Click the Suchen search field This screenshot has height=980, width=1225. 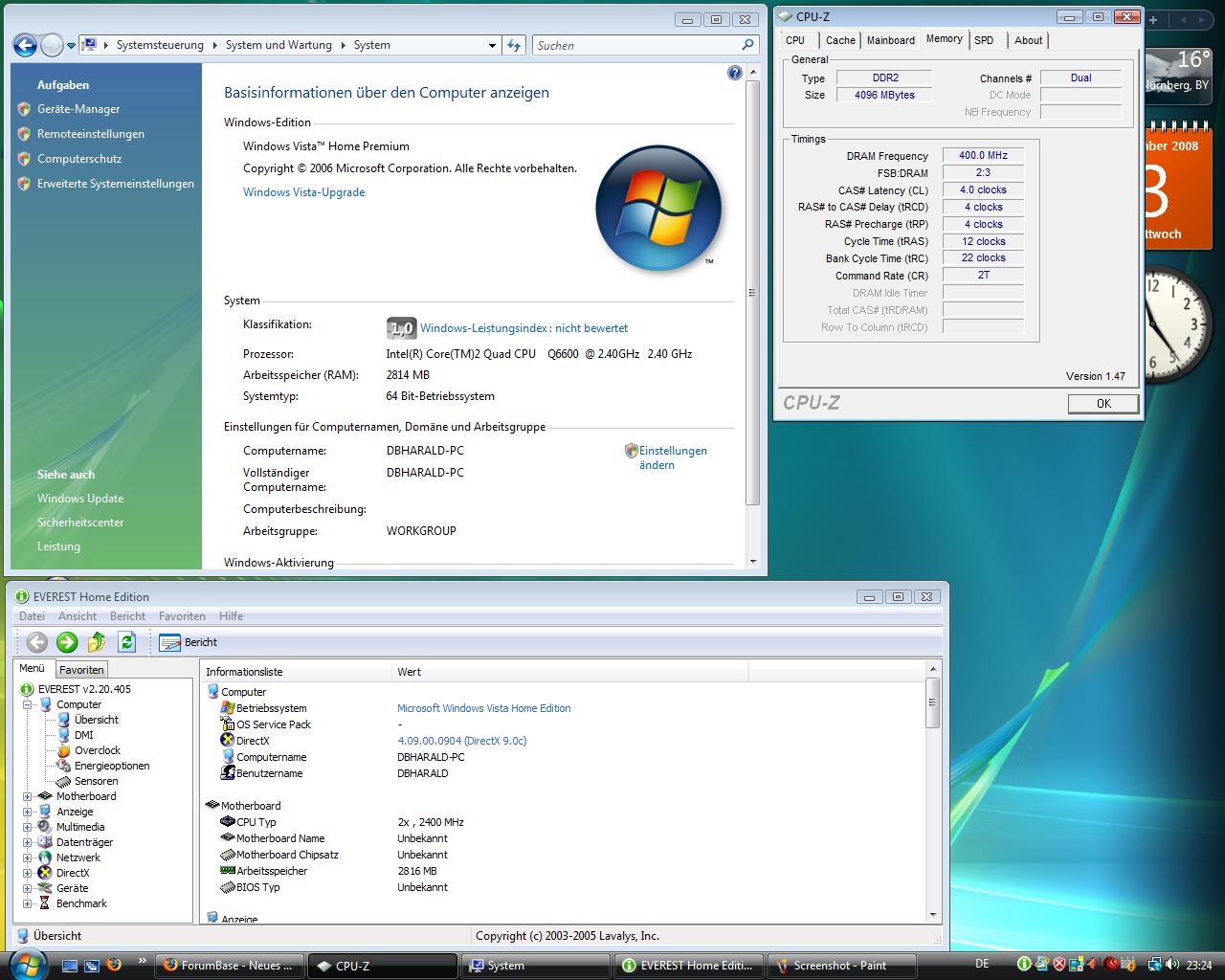(x=636, y=45)
